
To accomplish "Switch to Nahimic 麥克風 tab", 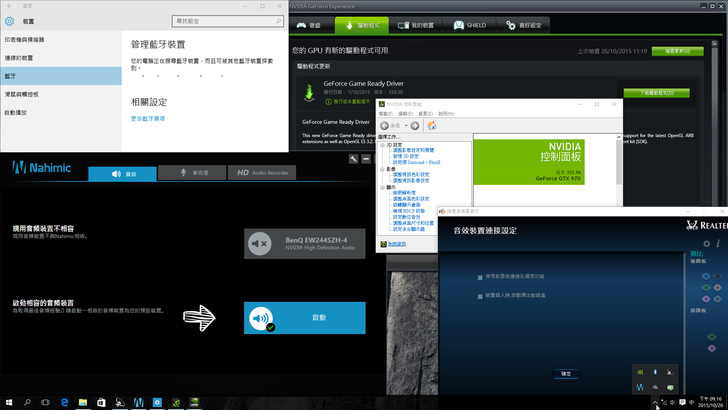I will click(x=192, y=173).
